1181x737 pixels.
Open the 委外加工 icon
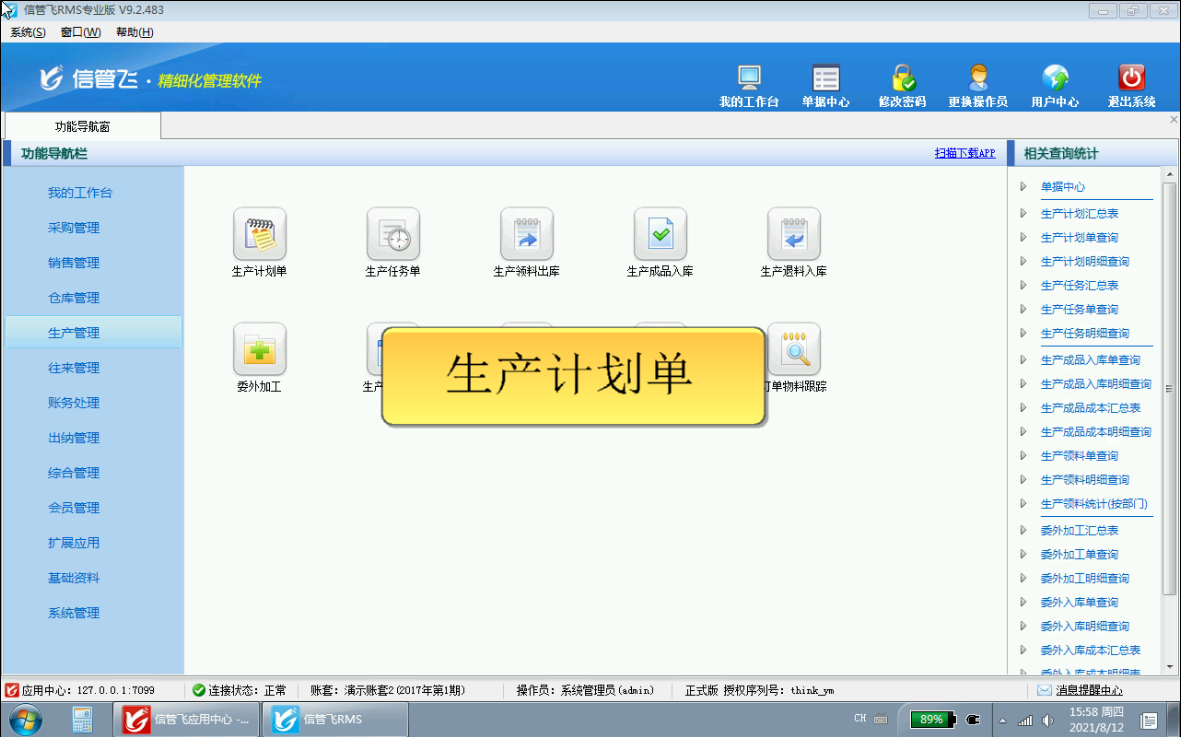[x=259, y=349]
